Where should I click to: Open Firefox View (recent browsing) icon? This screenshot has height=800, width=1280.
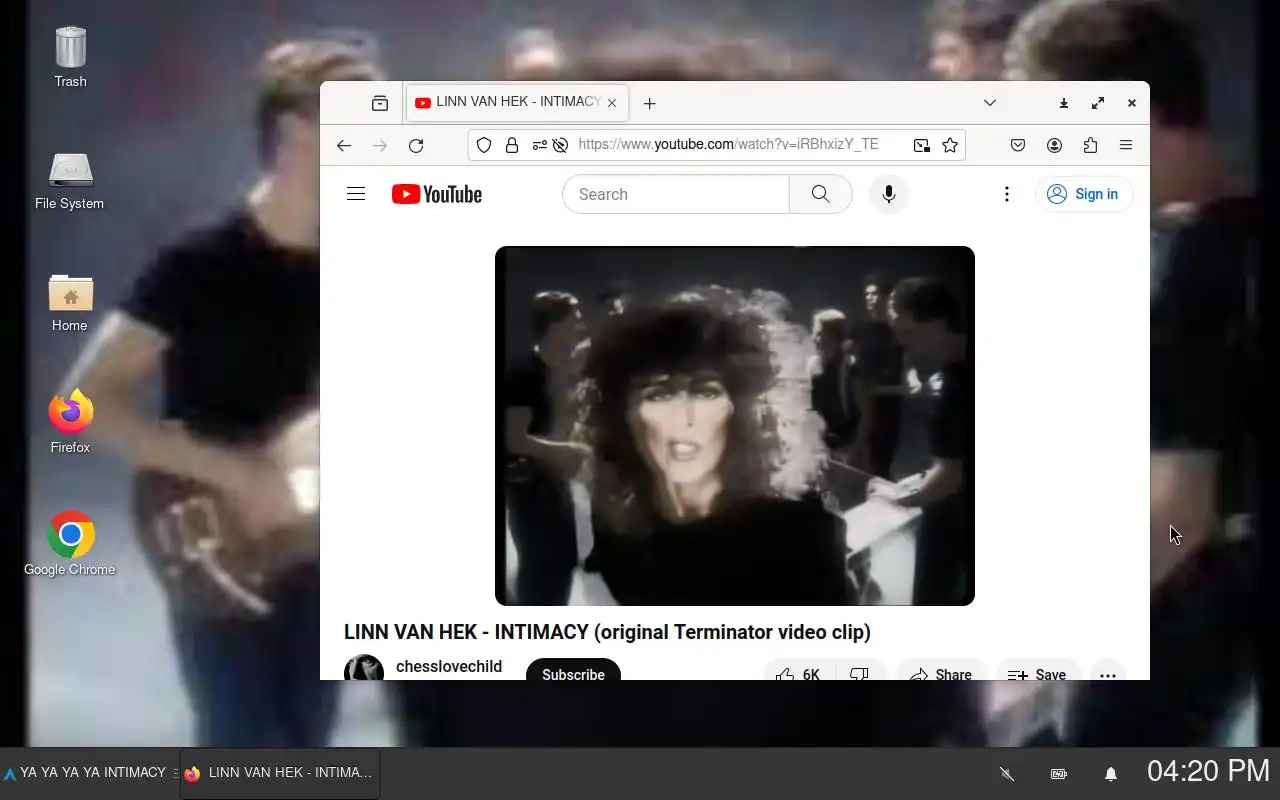(x=380, y=103)
